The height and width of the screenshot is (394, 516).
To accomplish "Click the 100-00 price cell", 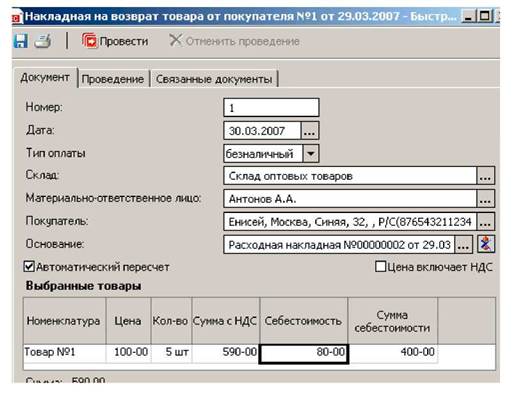I will 128,353.
